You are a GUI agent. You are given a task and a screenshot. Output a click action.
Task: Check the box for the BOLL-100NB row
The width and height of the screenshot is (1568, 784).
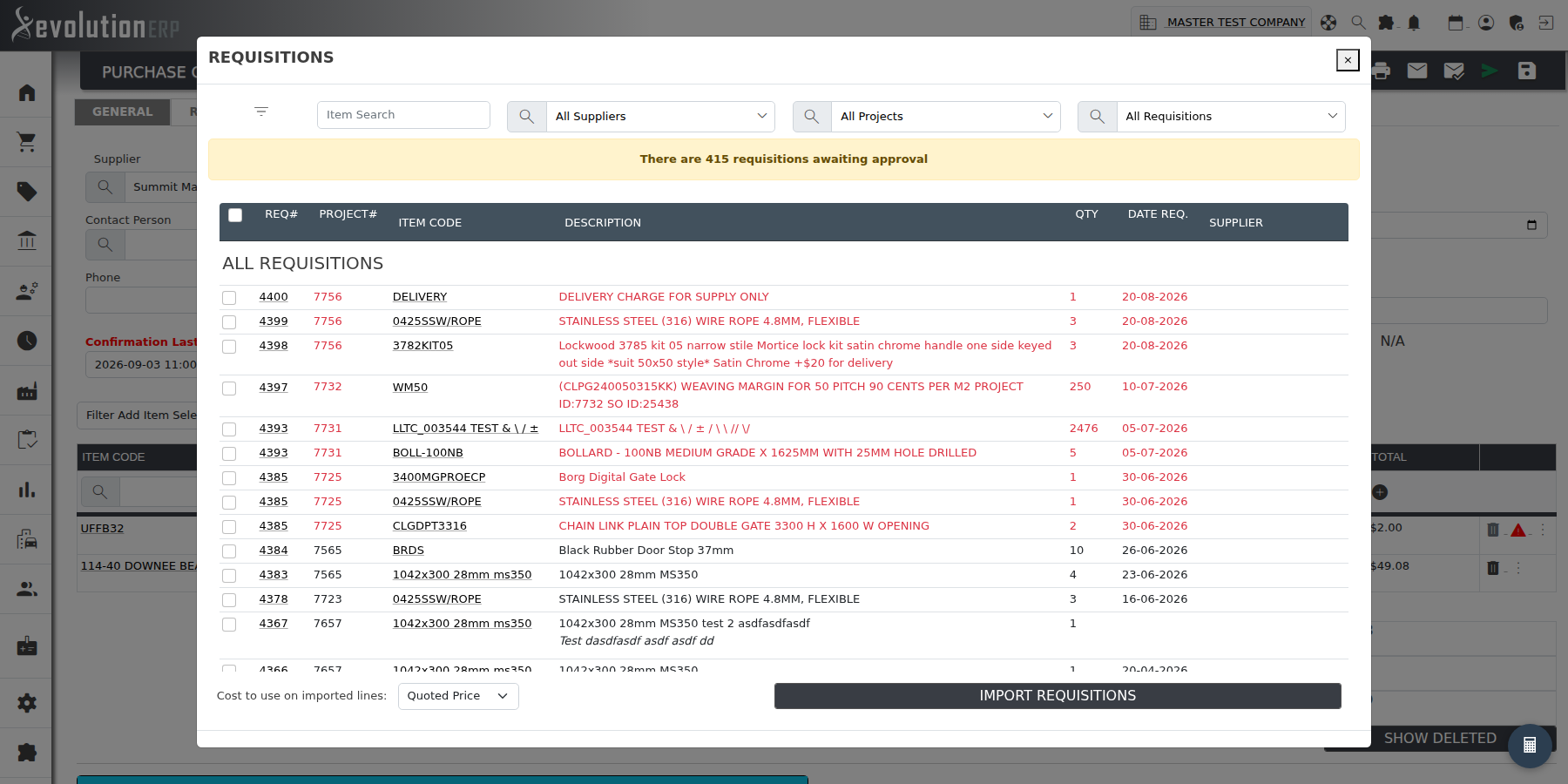[x=229, y=454]
